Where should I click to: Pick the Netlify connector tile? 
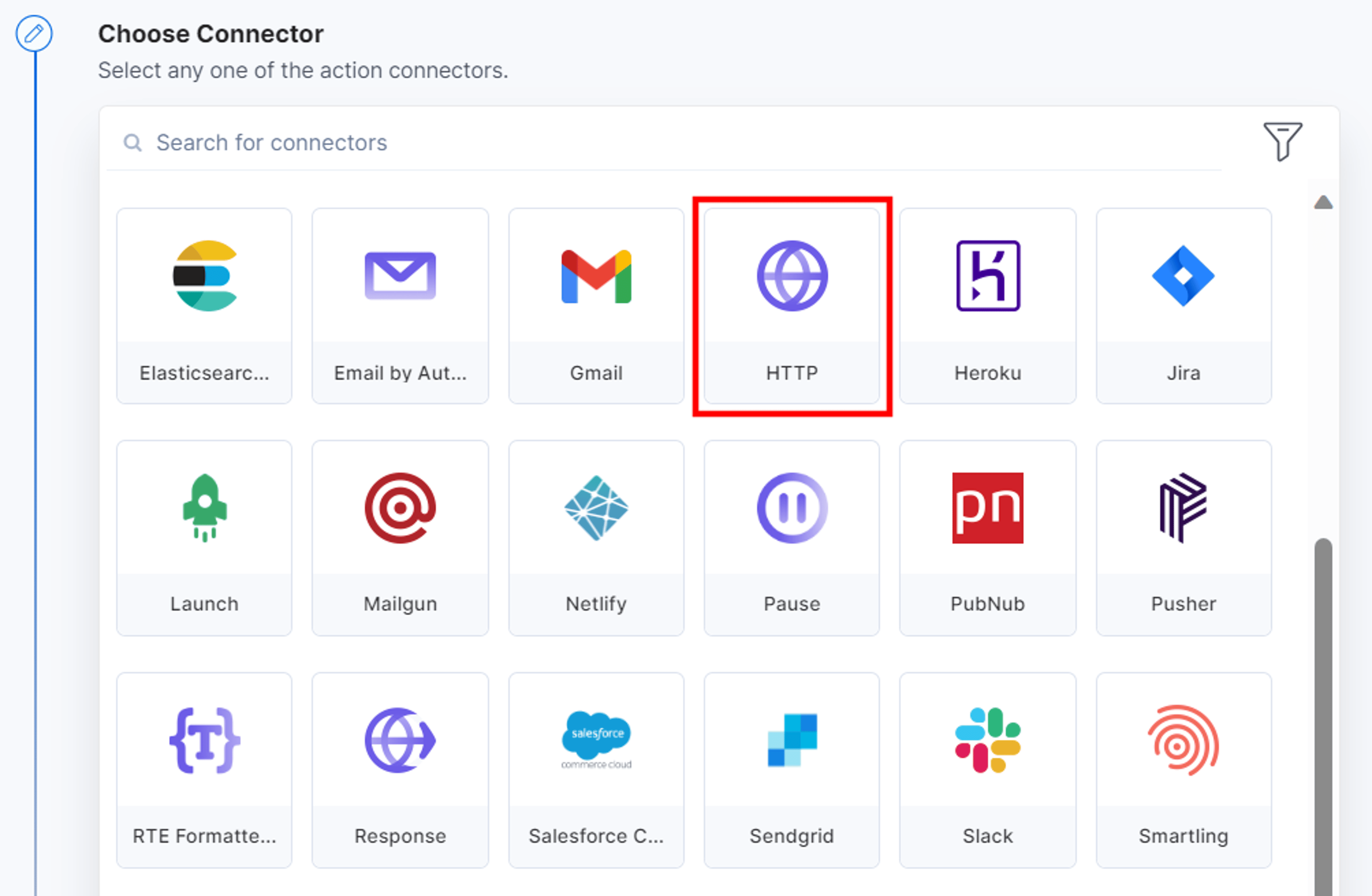tap(596, 538)
